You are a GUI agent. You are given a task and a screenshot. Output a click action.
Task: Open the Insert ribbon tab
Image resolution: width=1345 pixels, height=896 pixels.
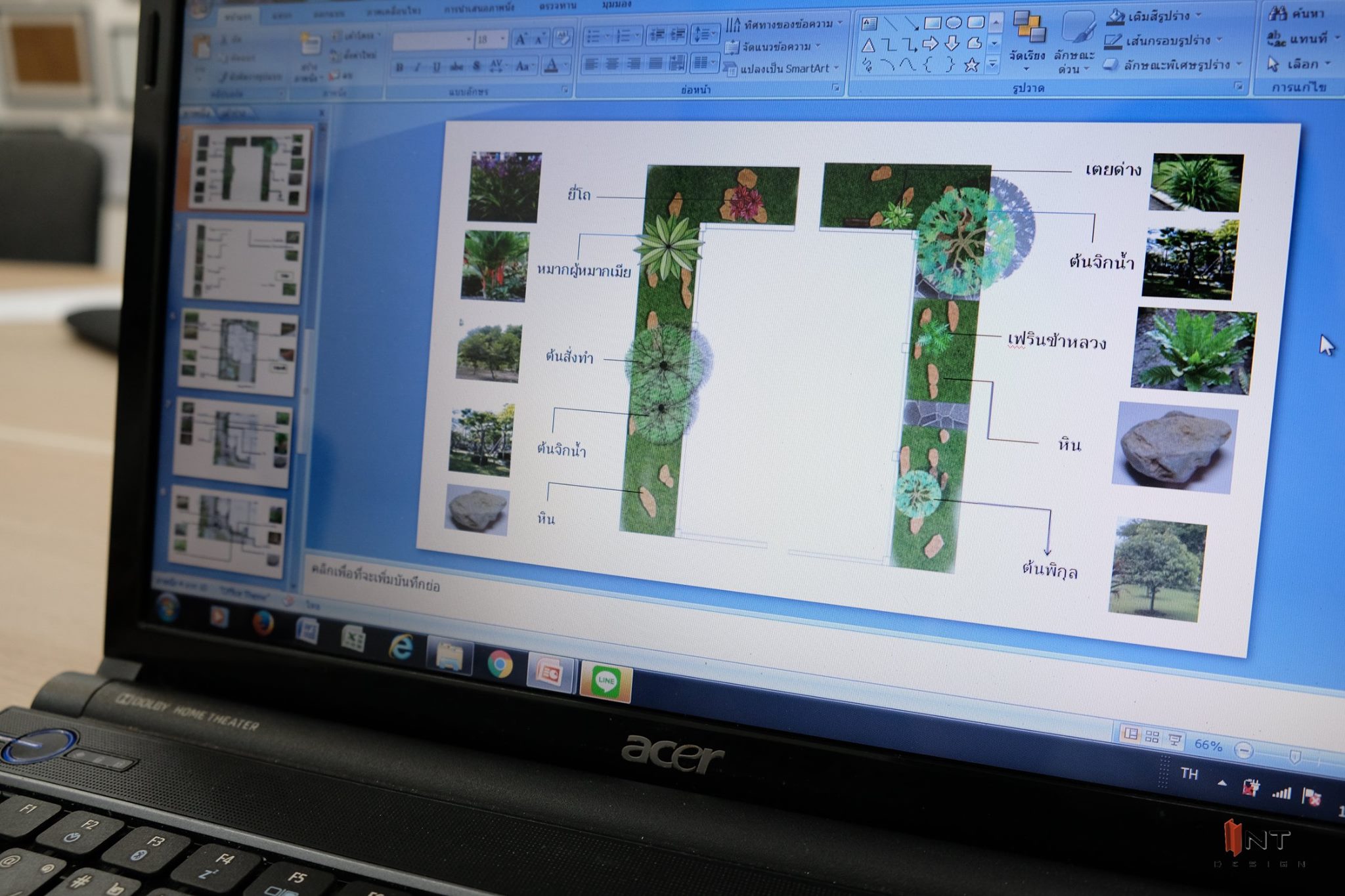point(282,14)
